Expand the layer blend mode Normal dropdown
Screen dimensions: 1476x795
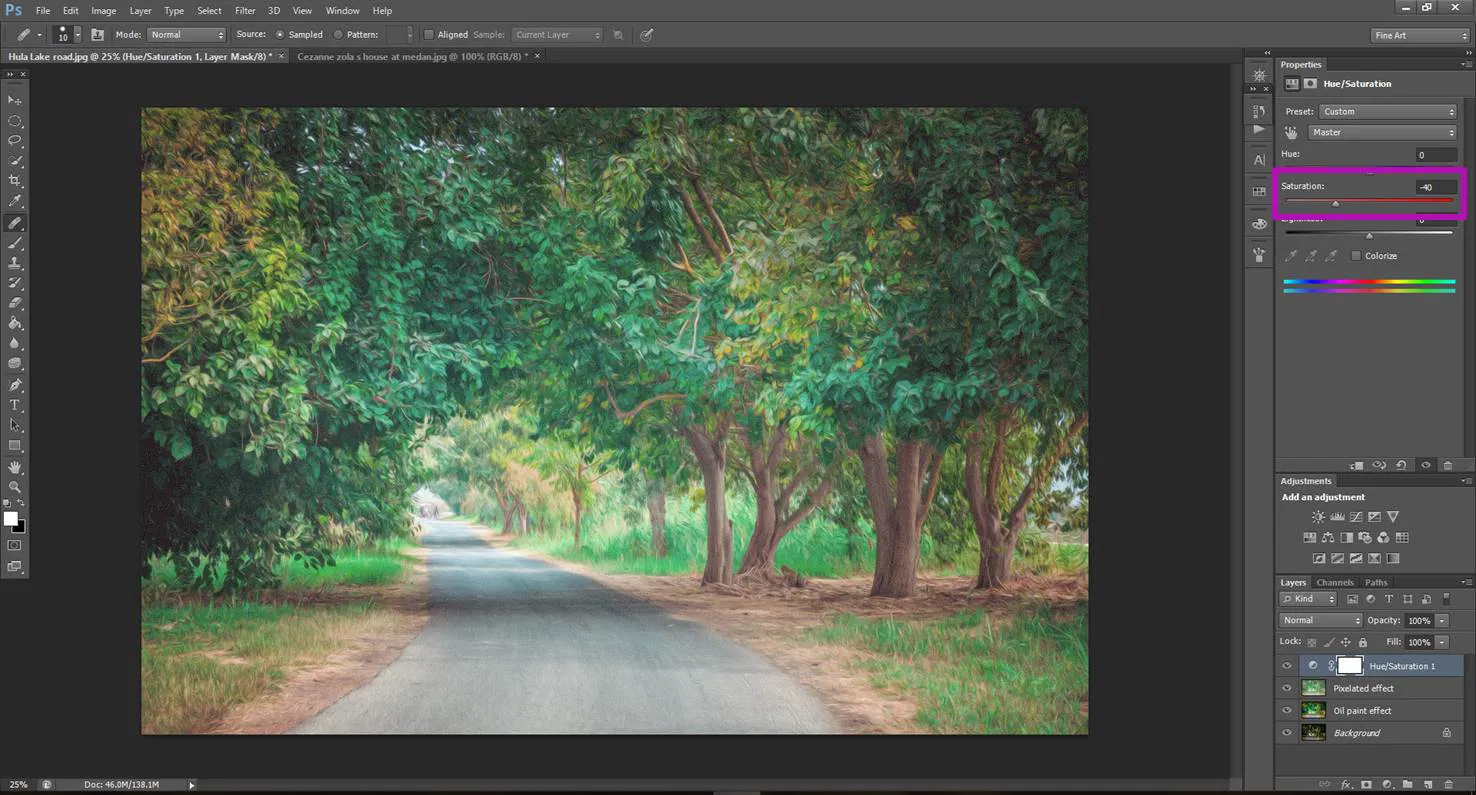[1321, 621]
